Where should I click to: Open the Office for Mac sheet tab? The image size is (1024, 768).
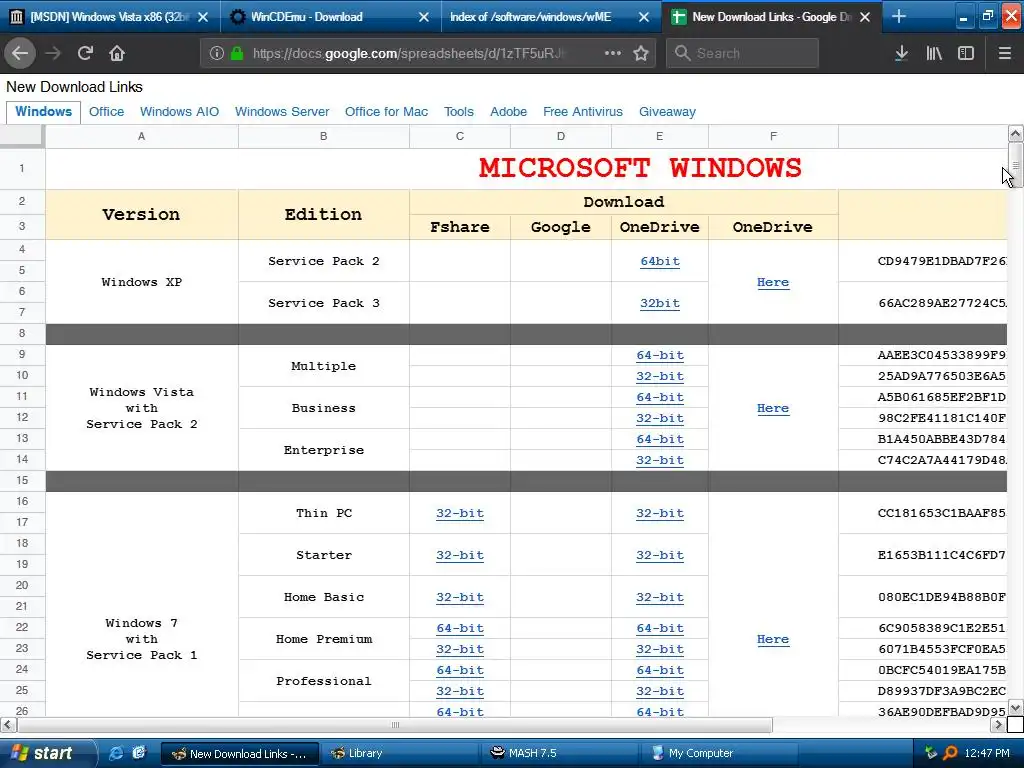[387, 112]
